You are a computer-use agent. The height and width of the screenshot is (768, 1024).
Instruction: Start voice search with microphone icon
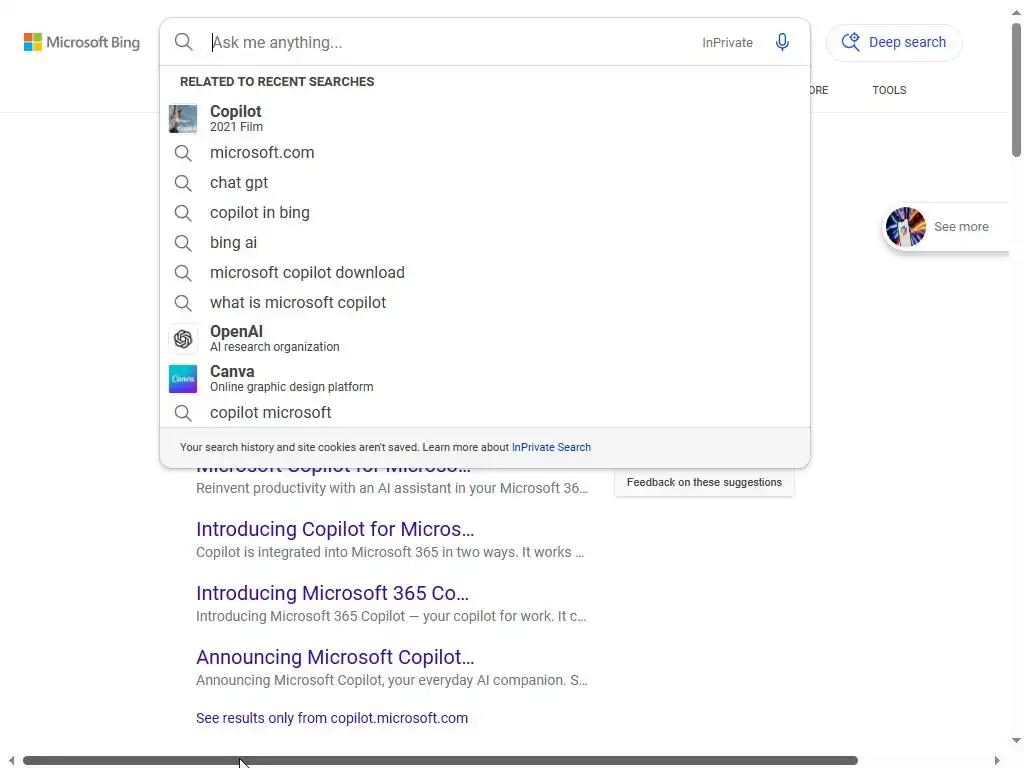782,42
